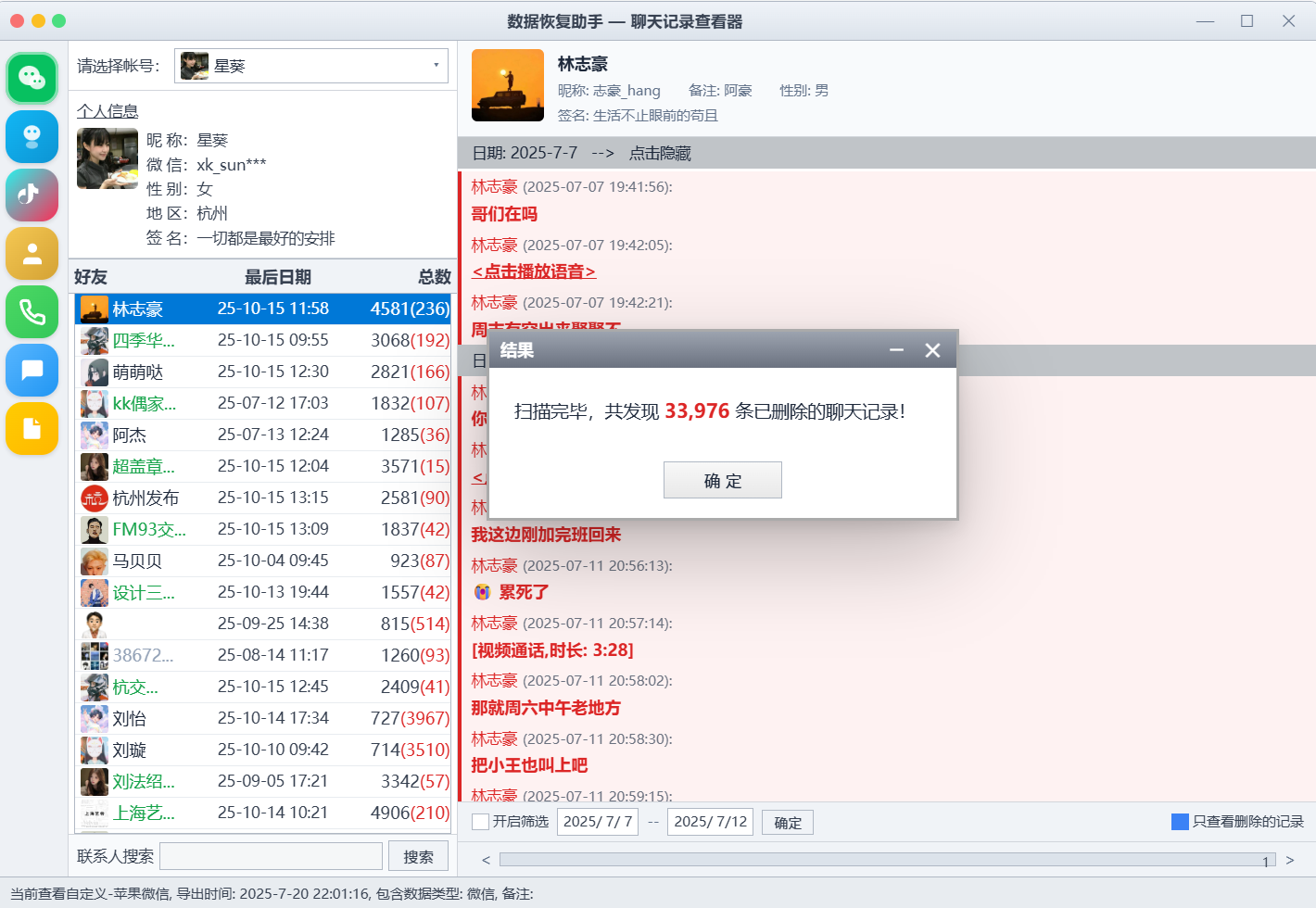Enable the 开启筛选 filter checkbox

[479, 822]
